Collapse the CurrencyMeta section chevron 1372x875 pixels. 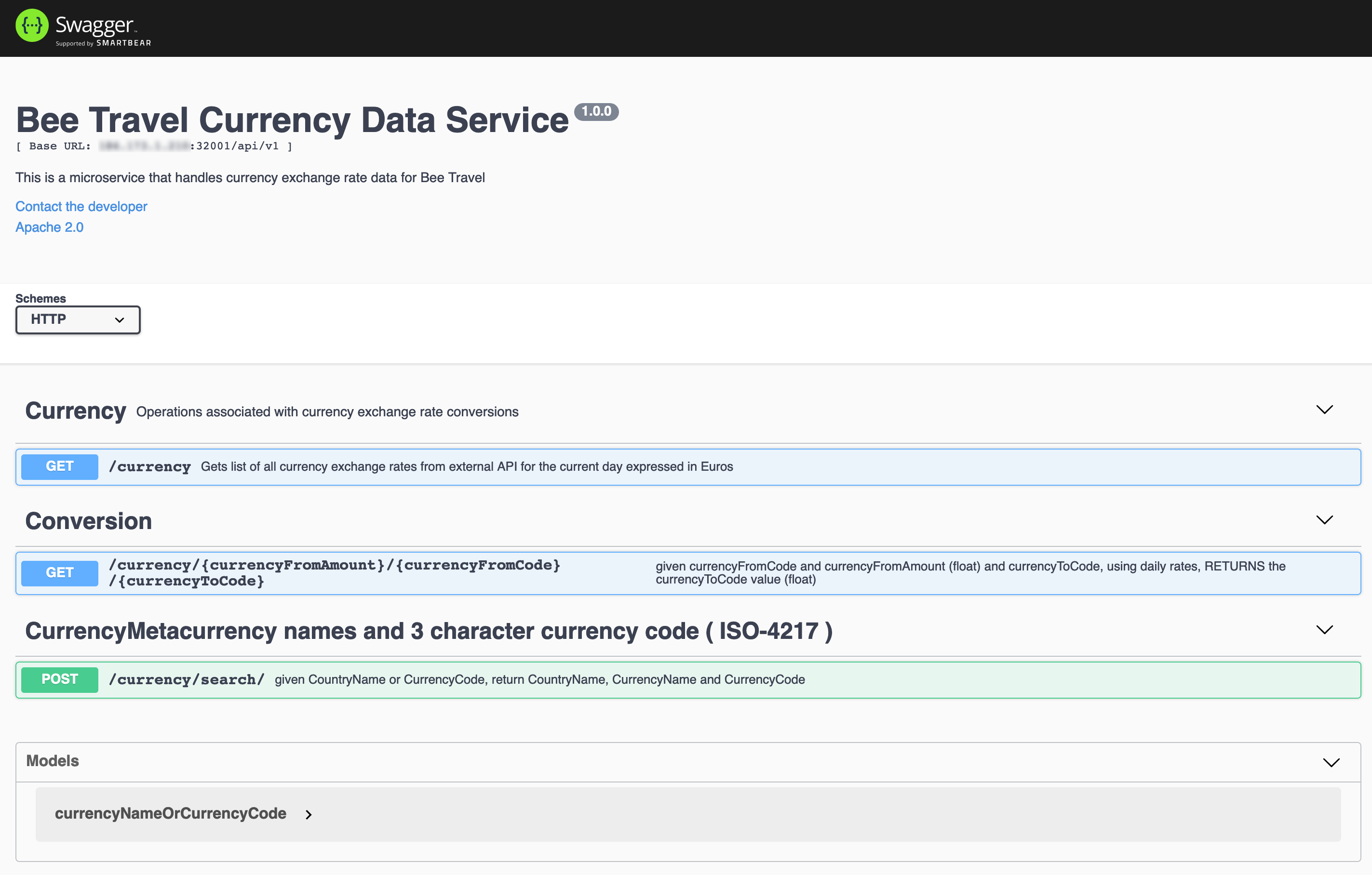pos(1324,630)
